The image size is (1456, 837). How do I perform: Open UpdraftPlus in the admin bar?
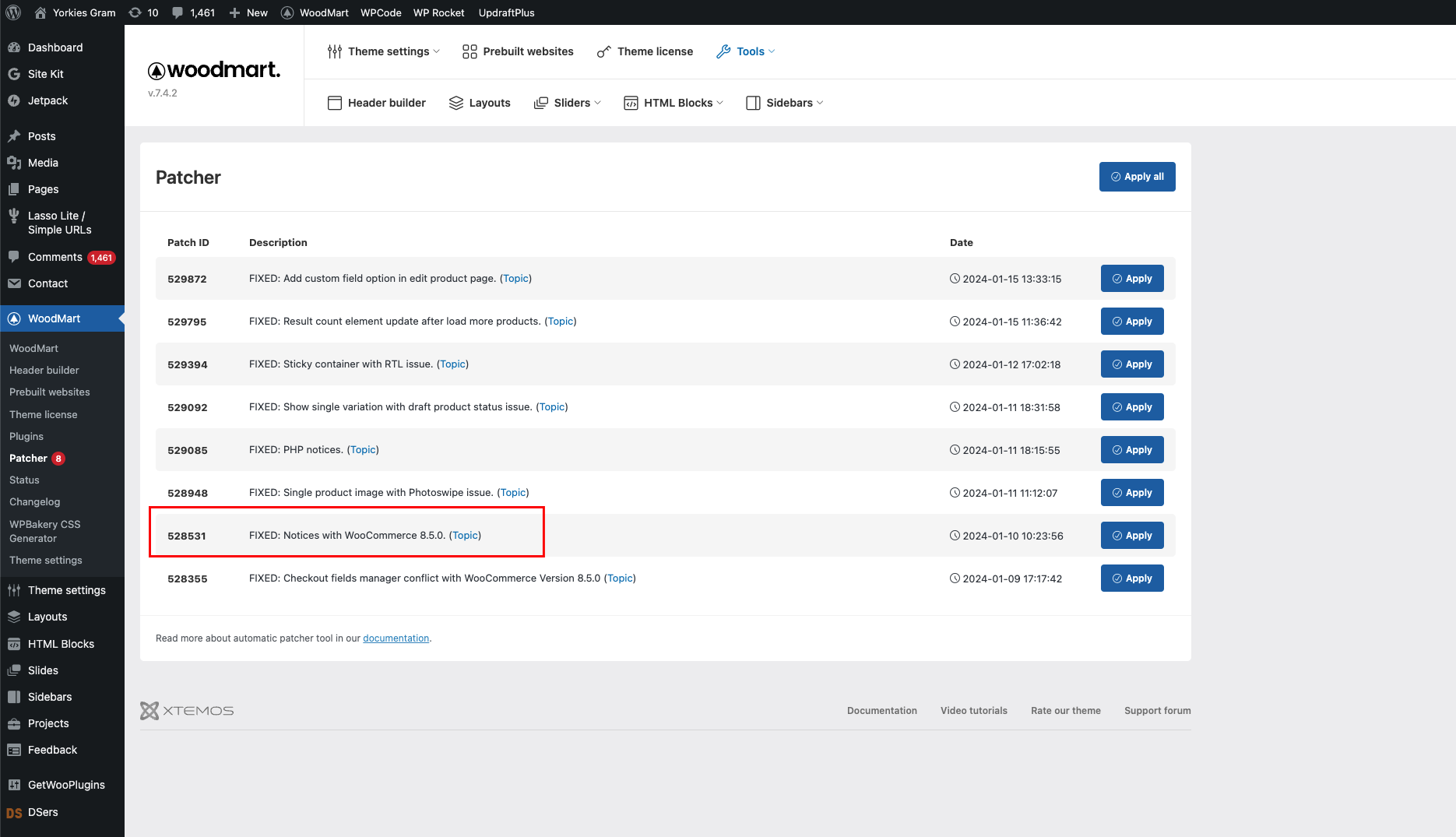pos(506,12)
